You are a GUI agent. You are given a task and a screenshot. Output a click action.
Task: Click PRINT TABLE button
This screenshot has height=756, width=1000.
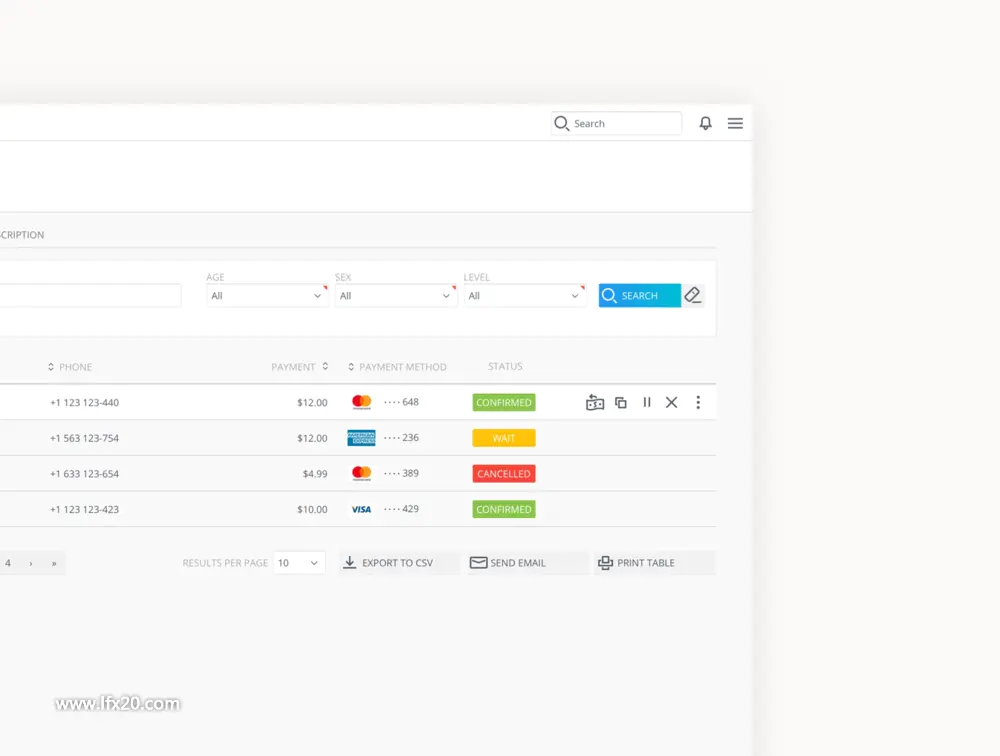(x=654, y=563)
